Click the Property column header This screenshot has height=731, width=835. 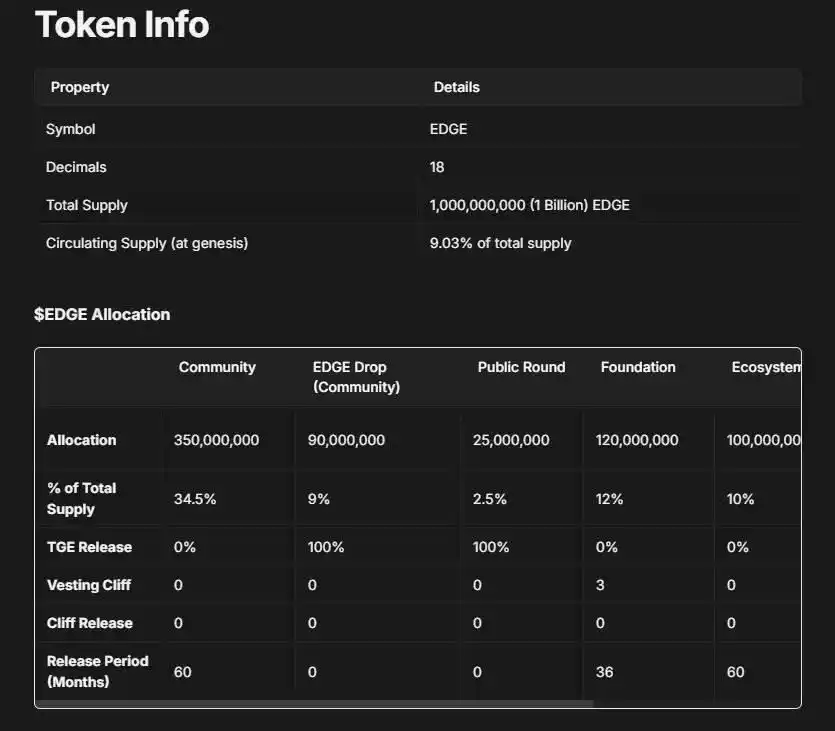point(80,87)
